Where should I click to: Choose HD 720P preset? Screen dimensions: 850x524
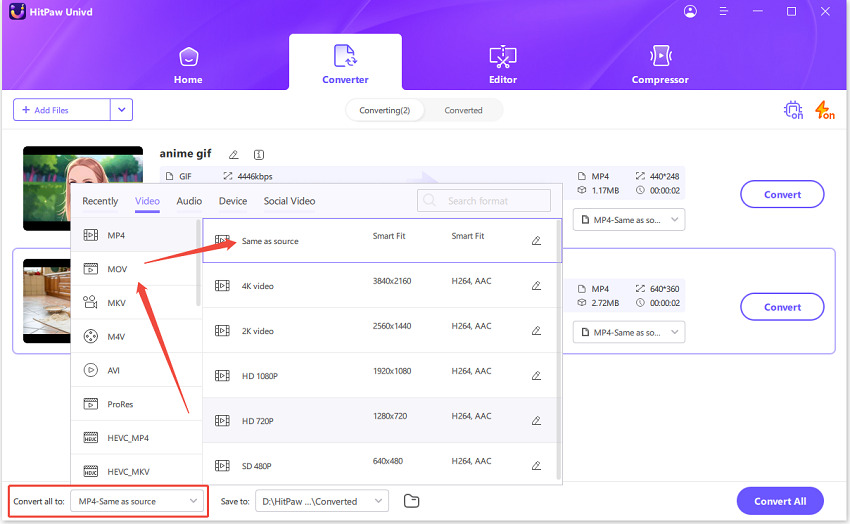pyautogui.click(x=379, y=421)
